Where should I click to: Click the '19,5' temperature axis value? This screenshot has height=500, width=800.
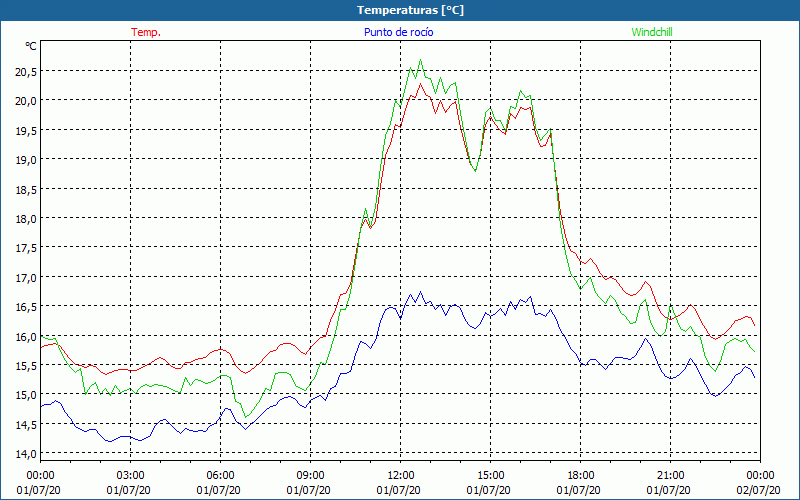tap(26, 131)
